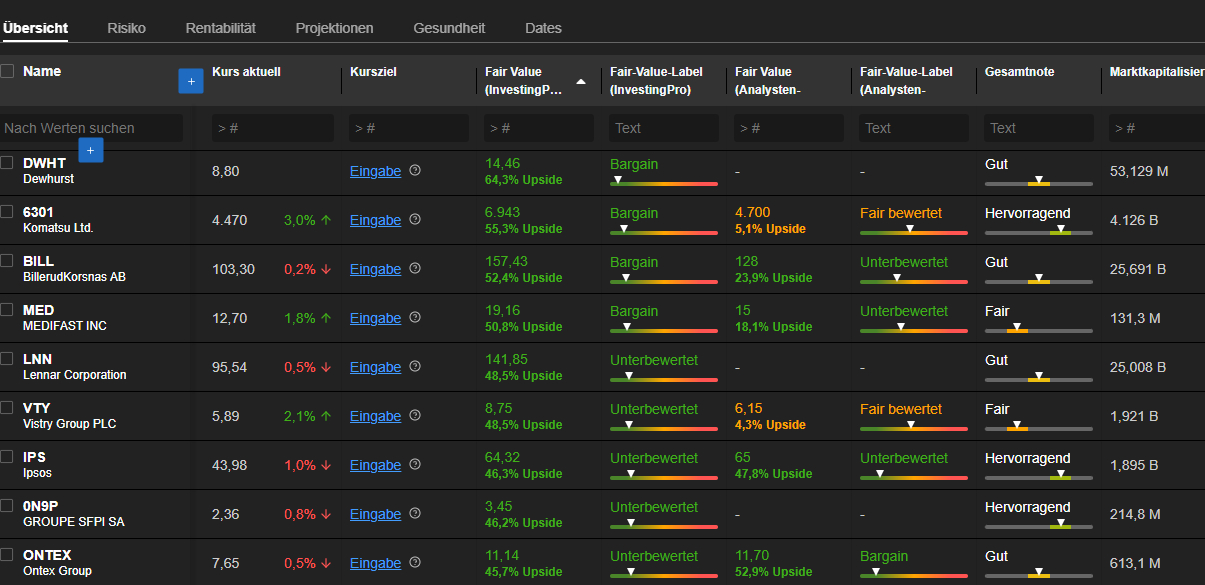Click the help icon in the BILL row
This screenshot has height=585, width=1205.
(415, 268)
